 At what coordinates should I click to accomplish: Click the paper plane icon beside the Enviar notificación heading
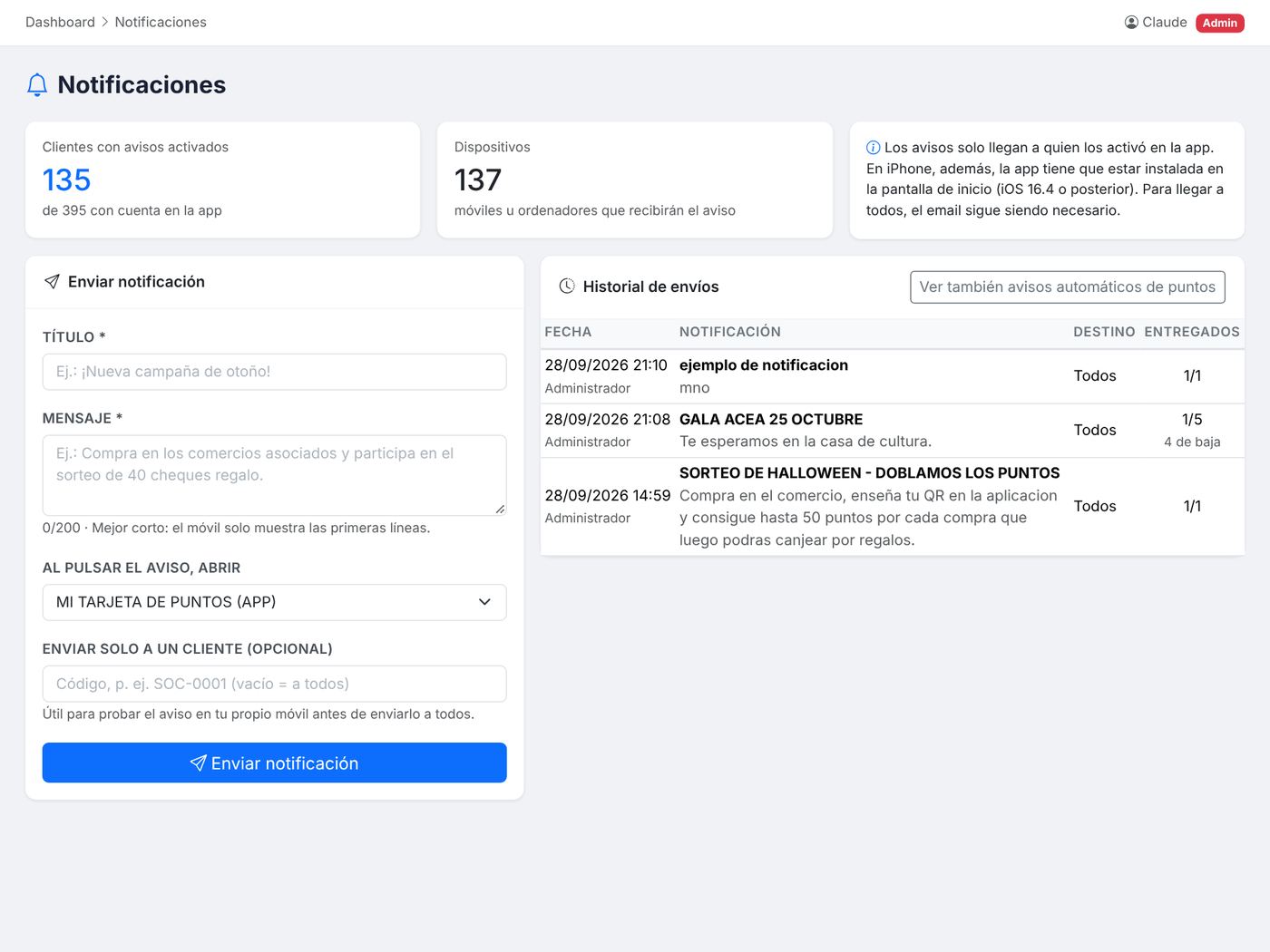[52, 282]
